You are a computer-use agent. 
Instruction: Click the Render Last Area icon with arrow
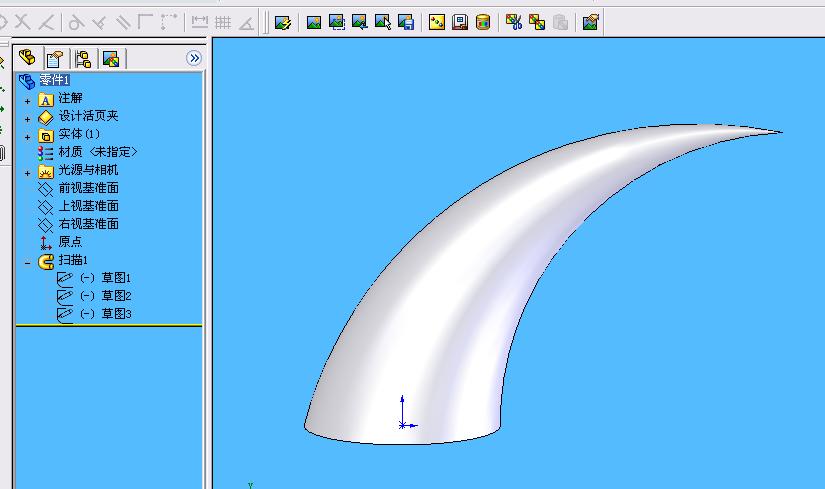click(x=360, y=22)
